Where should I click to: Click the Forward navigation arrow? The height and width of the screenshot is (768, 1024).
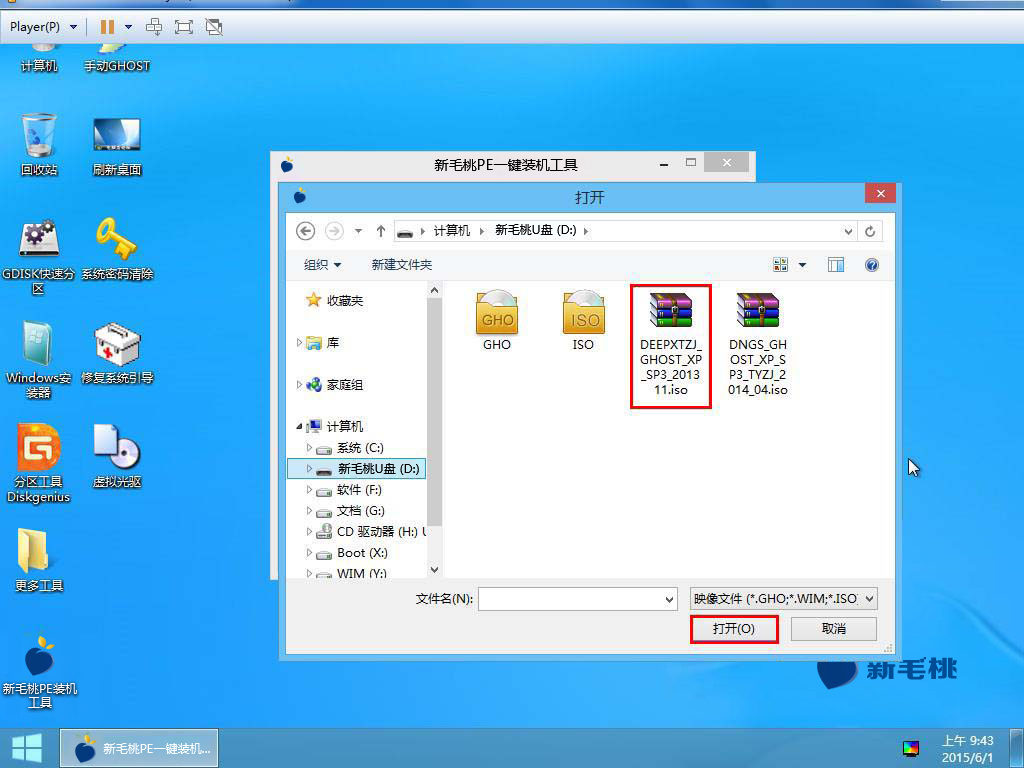pos(334,231)
